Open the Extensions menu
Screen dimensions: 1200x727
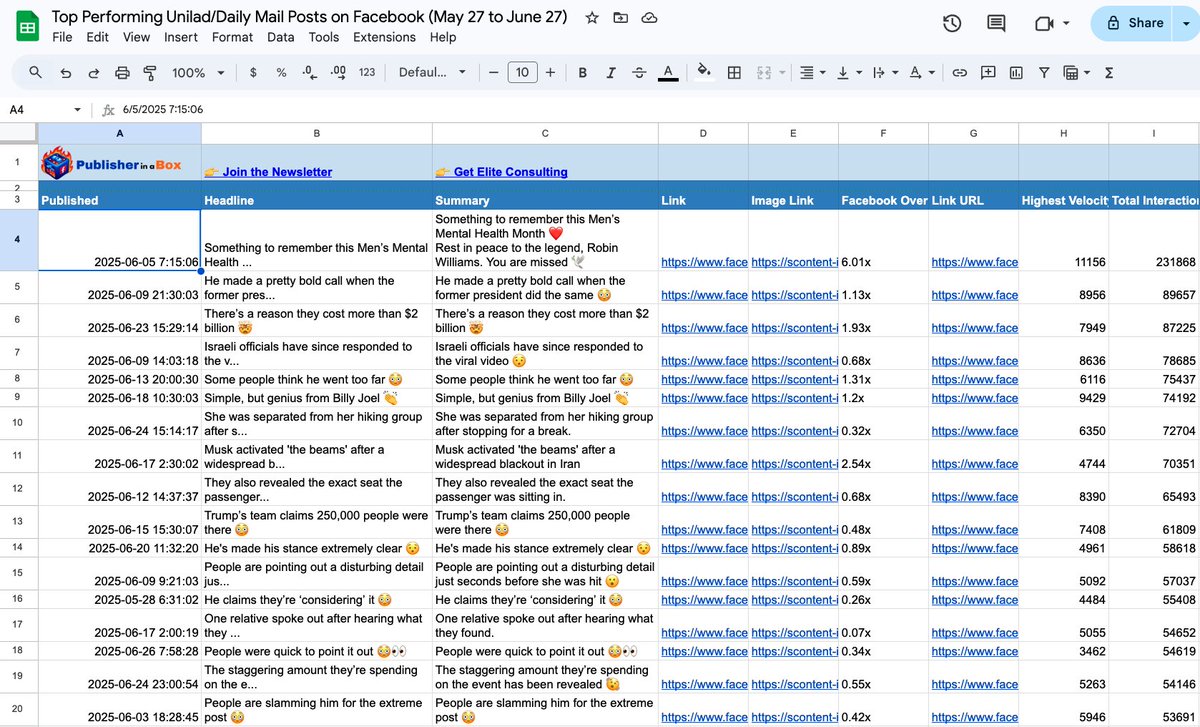tap(384, 37)
